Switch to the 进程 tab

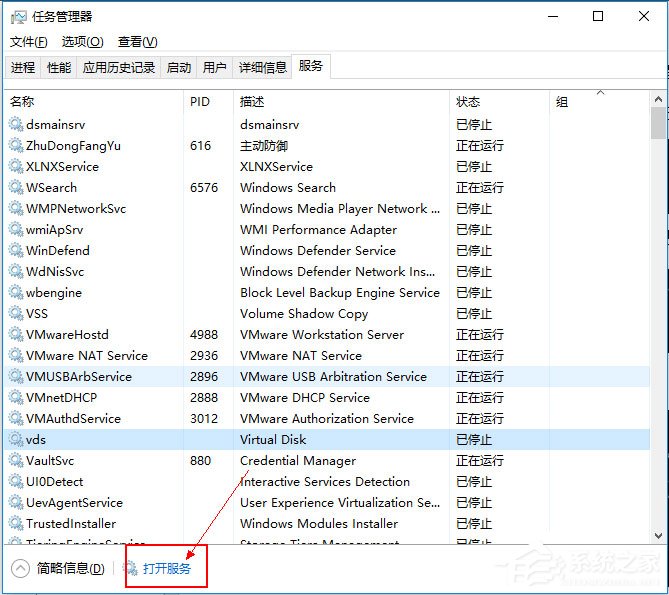click(x=23, y=68)
